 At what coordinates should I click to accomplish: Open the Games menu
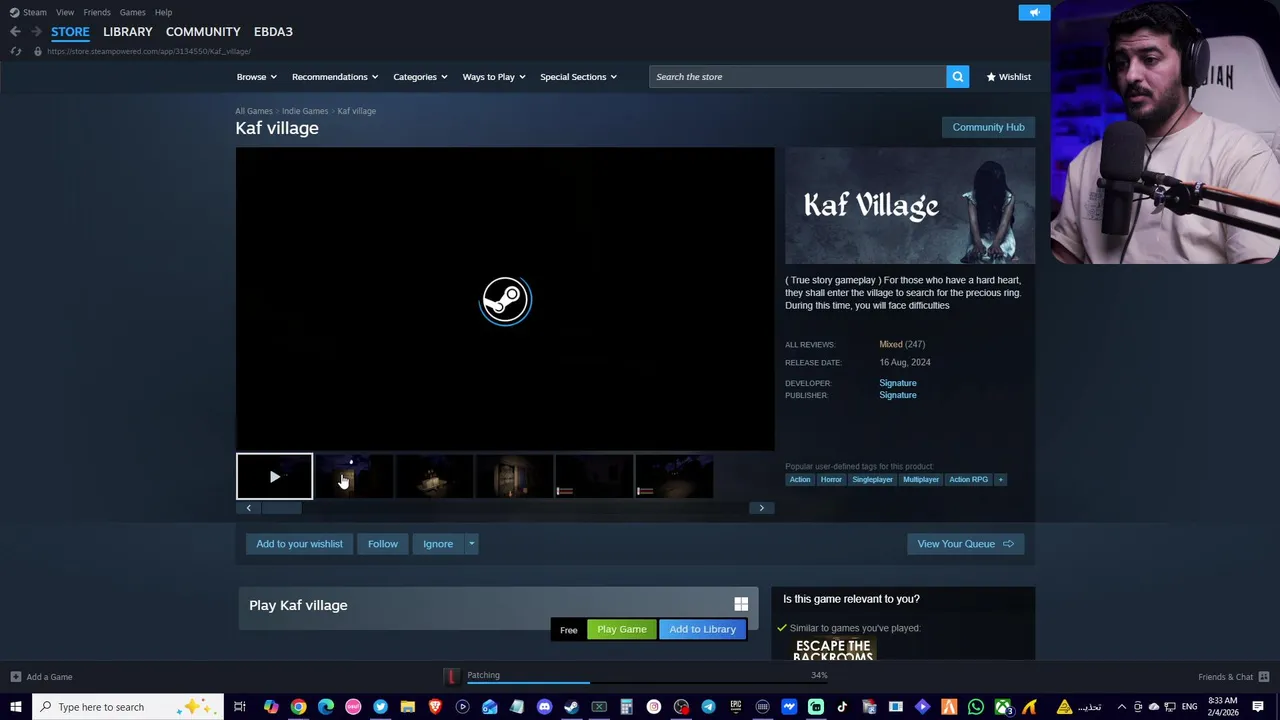coord(132,12)
